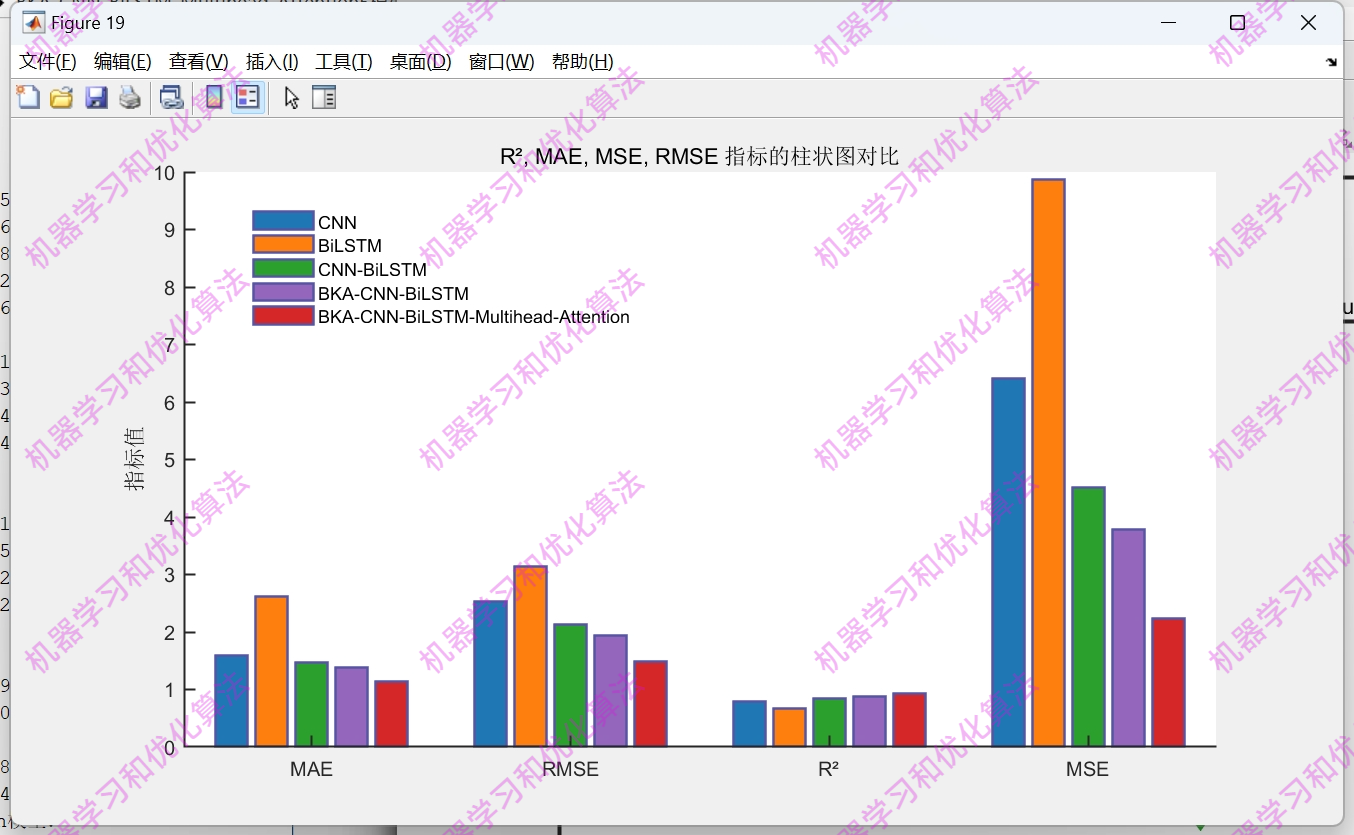Select the orange BiLSTM bar in RMSE group

click(530, 656)
